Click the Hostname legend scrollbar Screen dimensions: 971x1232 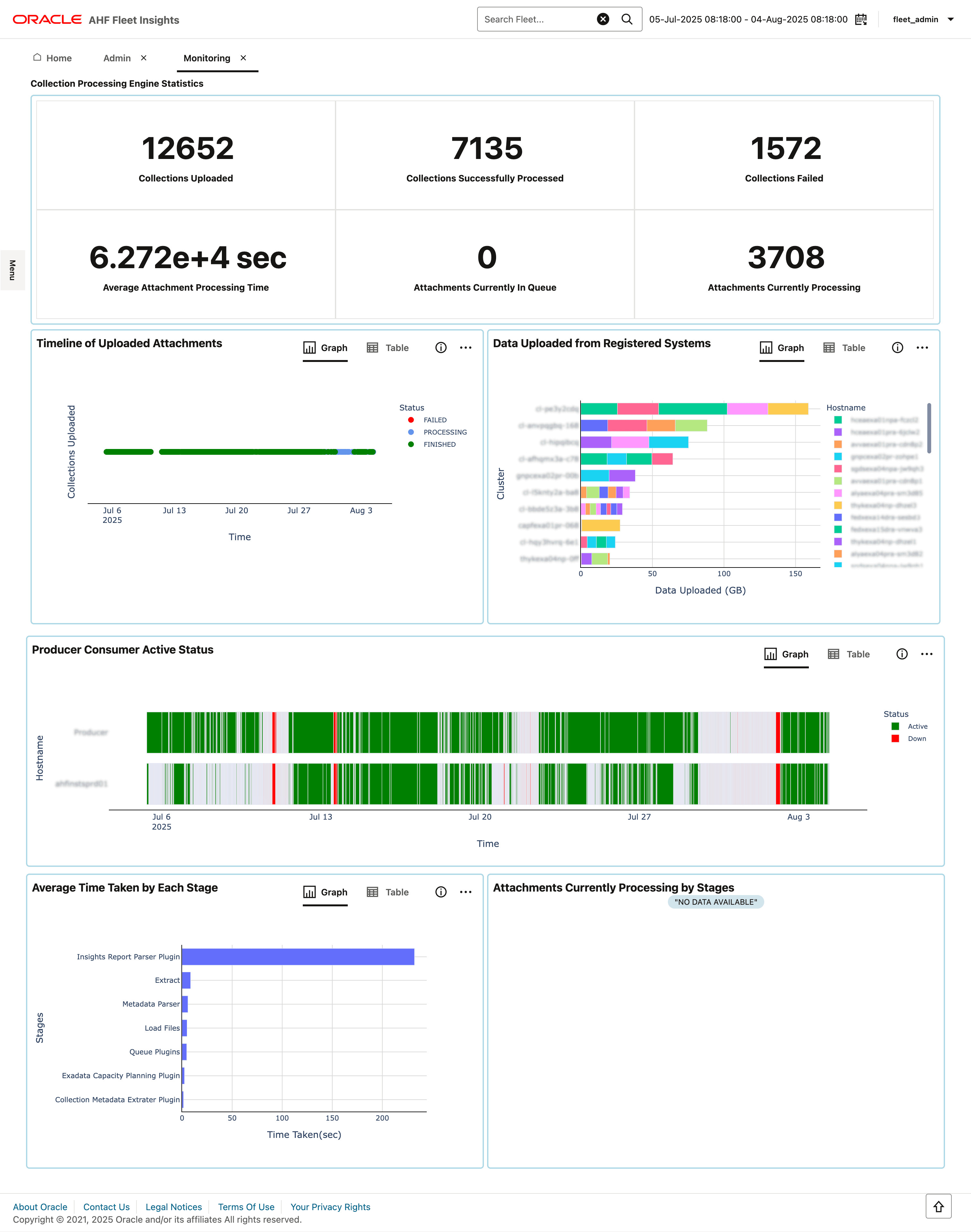pyautogui.click(x=929, y=428)
